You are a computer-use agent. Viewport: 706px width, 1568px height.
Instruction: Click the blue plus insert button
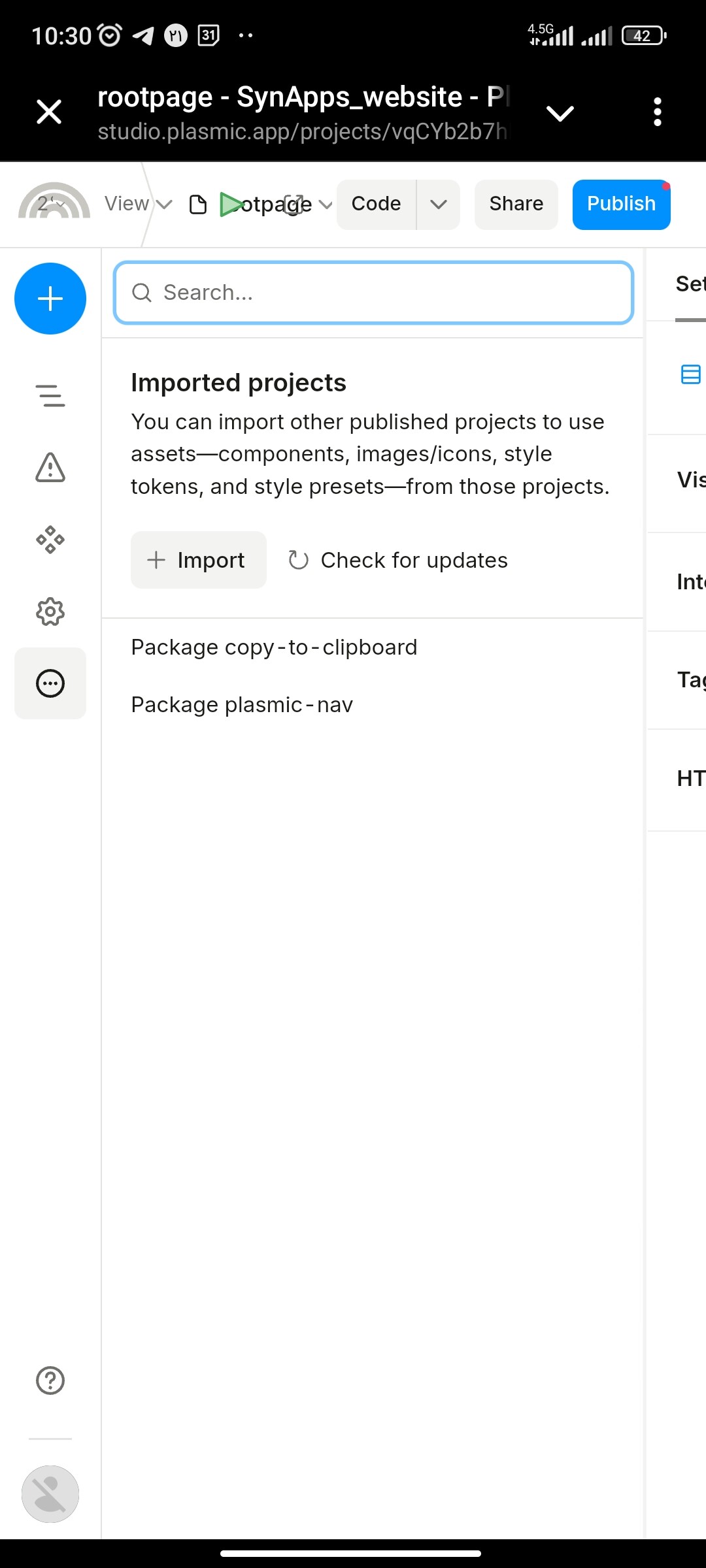50,299
